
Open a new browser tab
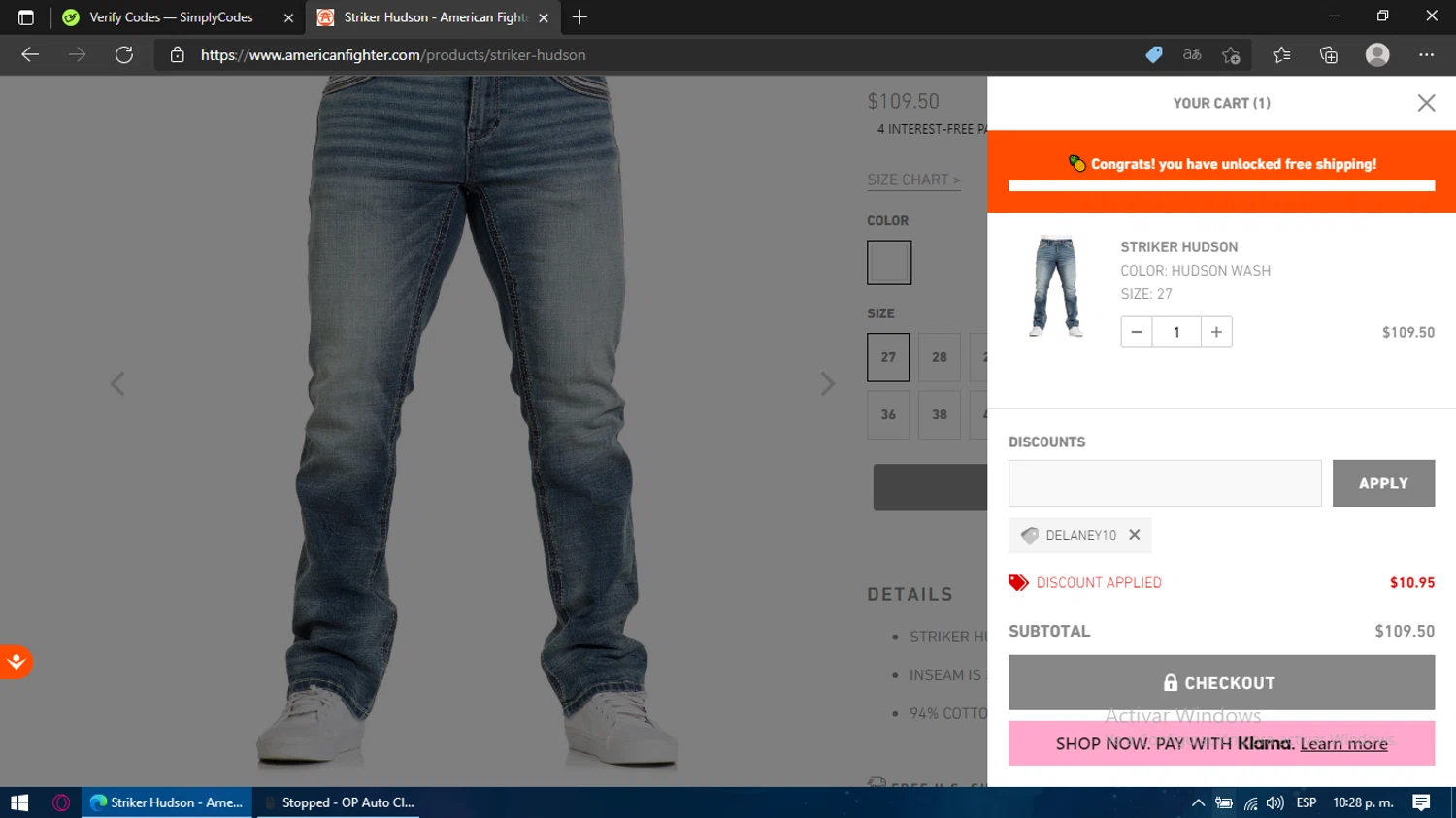point(579,17)
